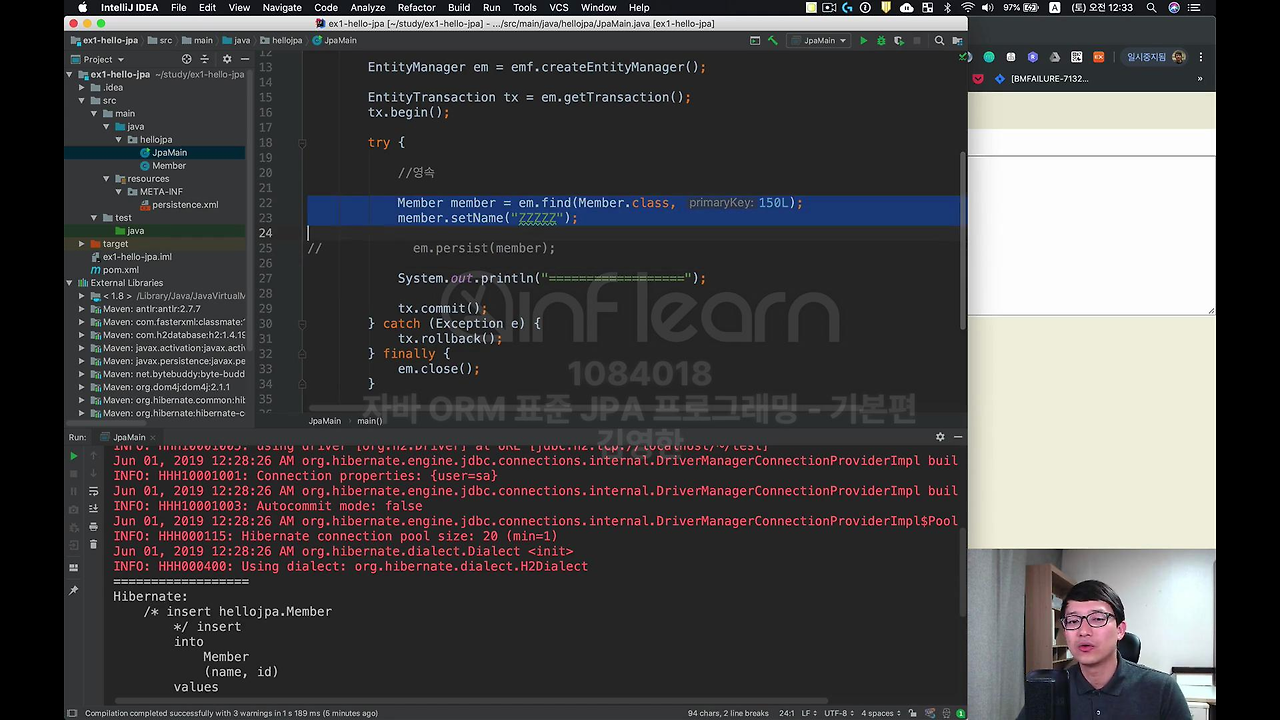Close the JpaMain Run tab
Screen dimensions: 1280x720
[x=152, y=437]
